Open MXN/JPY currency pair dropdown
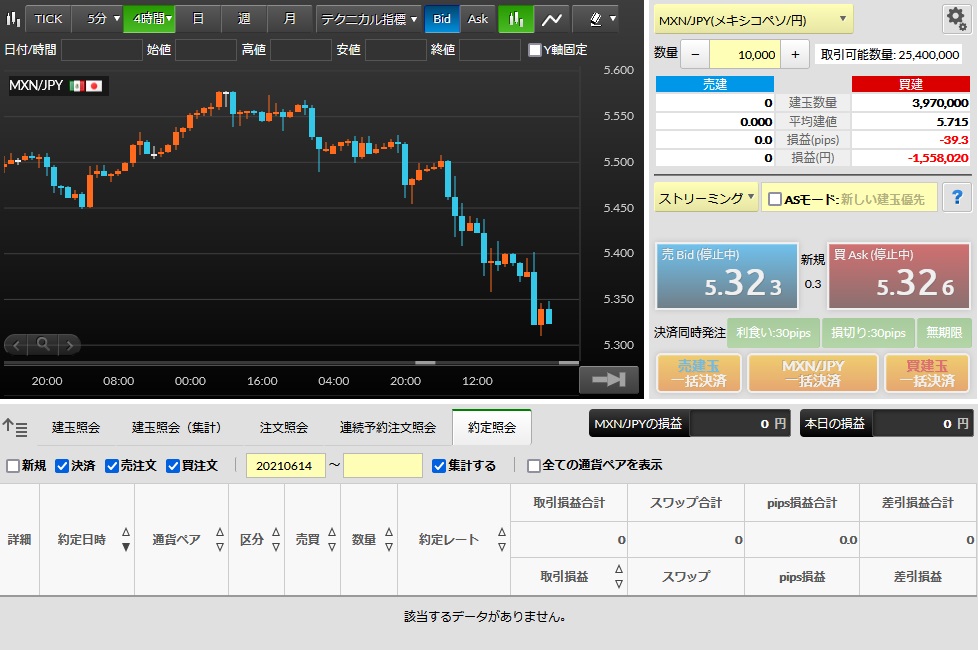The image size is (978, 650). [753, 20]
